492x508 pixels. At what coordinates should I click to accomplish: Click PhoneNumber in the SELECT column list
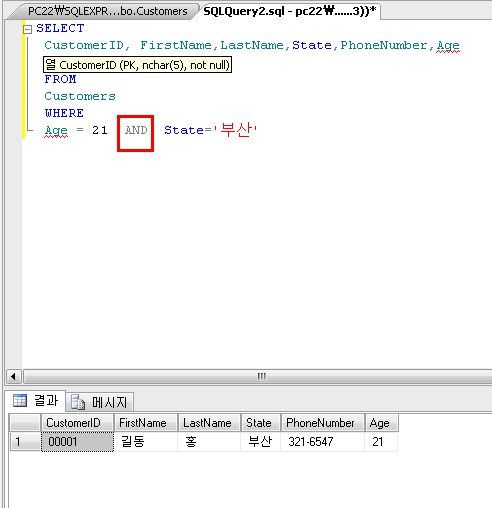(x=383, y=45)
